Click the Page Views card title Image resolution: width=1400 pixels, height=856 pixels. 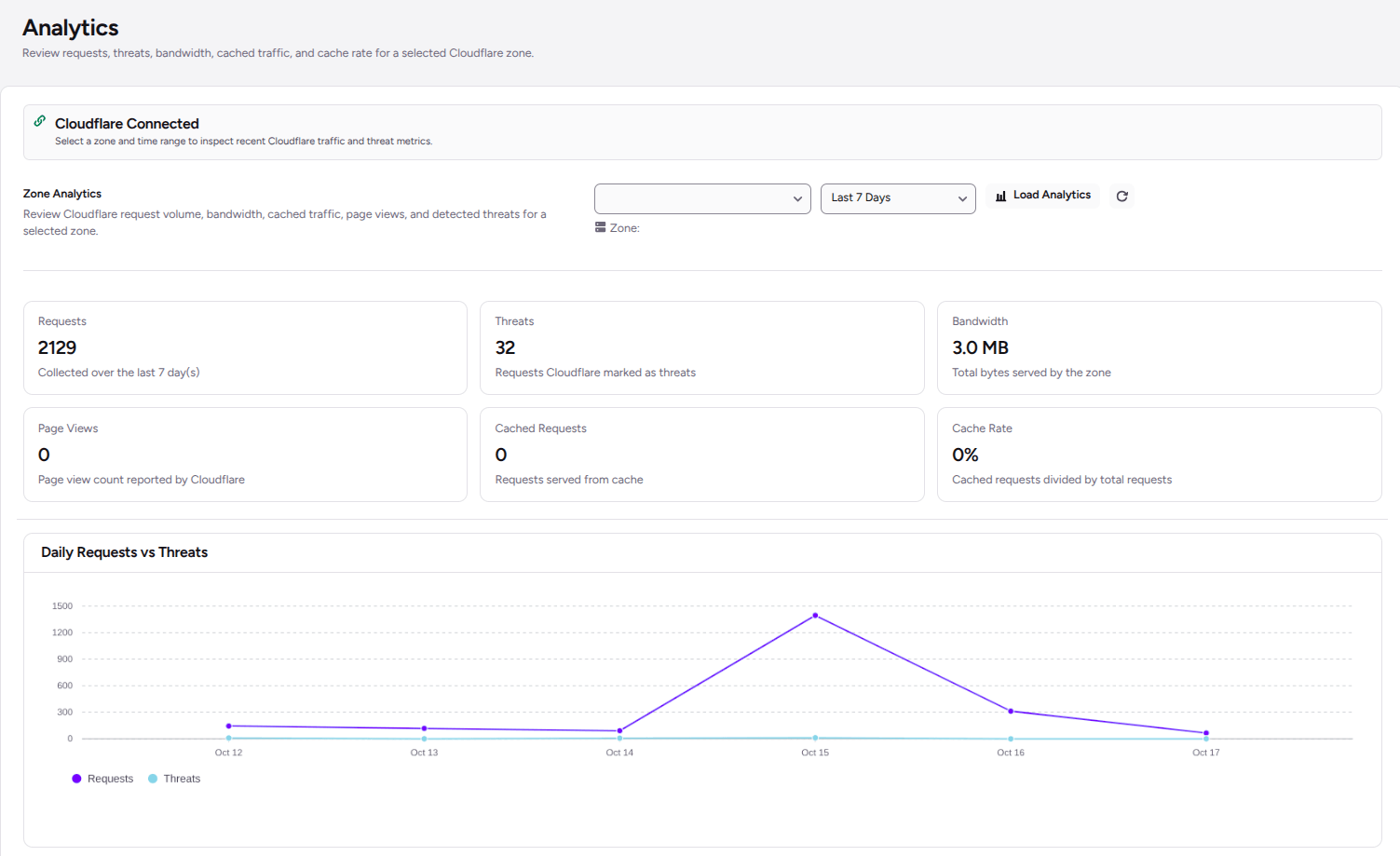[68, 428]
